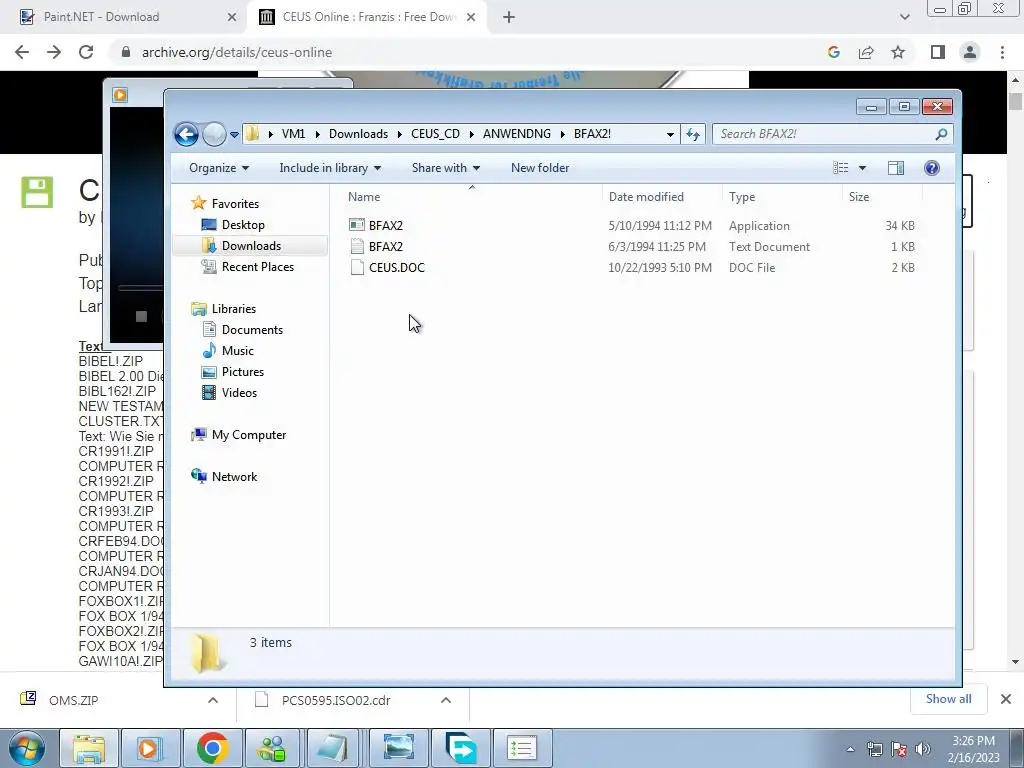The image size is (1024, 768).
Task: Click the change view icon
Action: [840, 168]
